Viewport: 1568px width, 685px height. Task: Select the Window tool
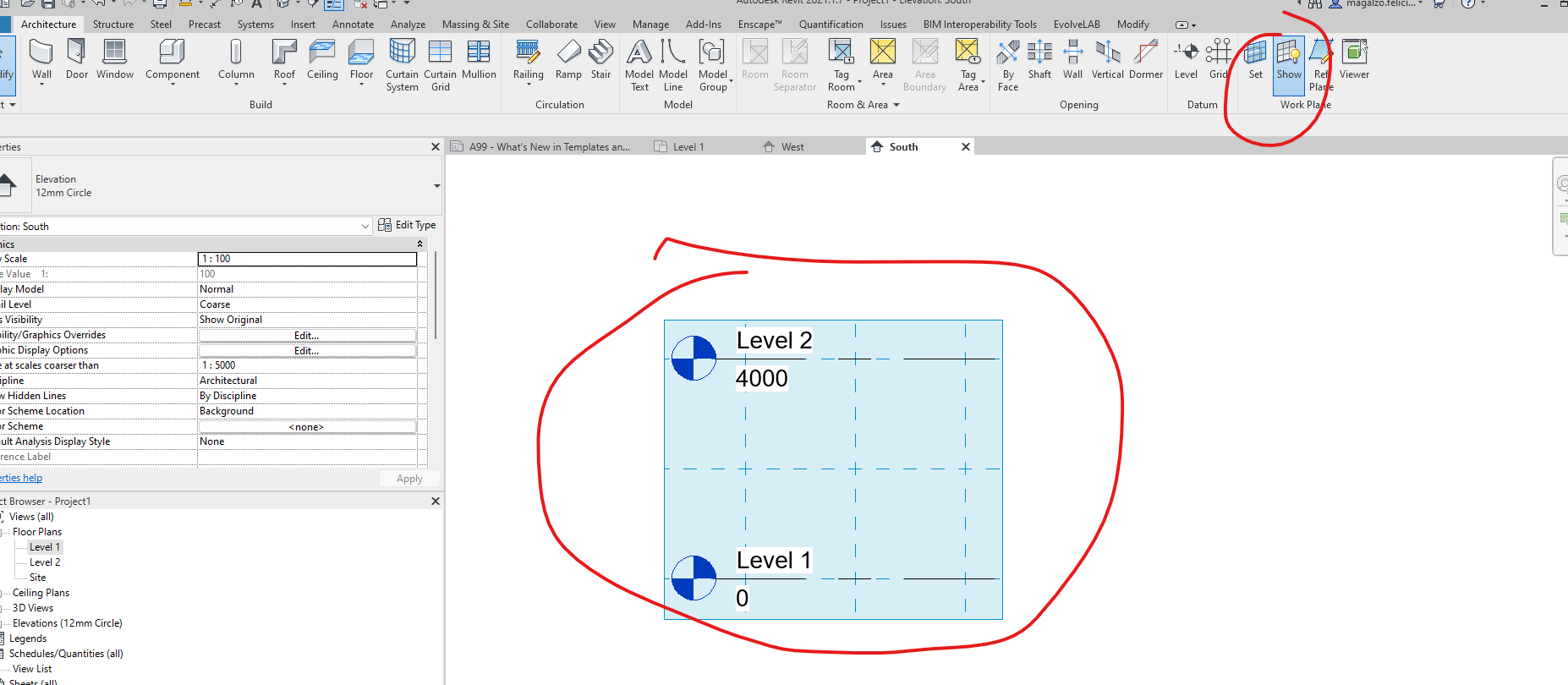pos(115,60)
